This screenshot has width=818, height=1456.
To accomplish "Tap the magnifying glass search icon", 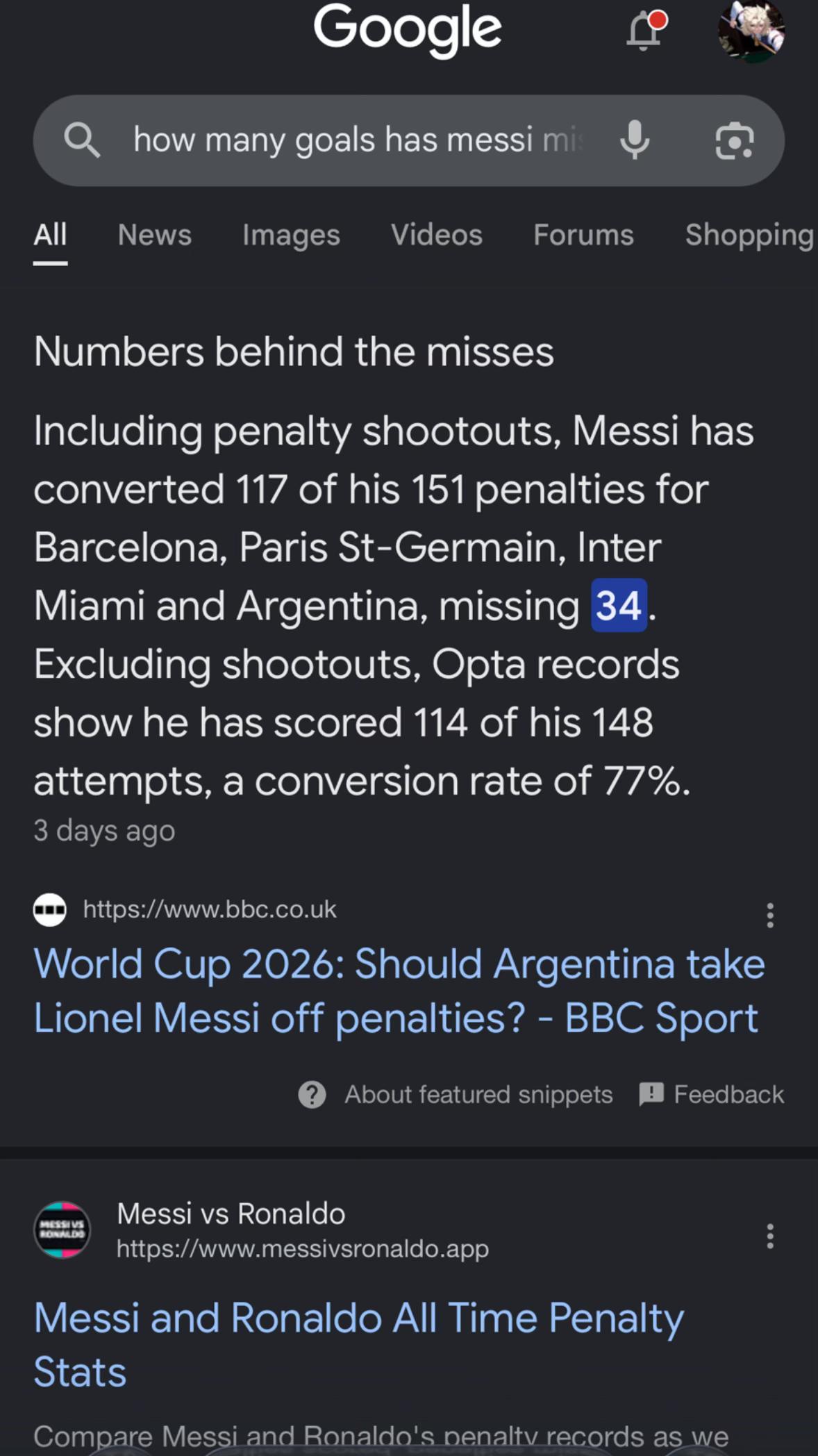I will tap(82, 140).
